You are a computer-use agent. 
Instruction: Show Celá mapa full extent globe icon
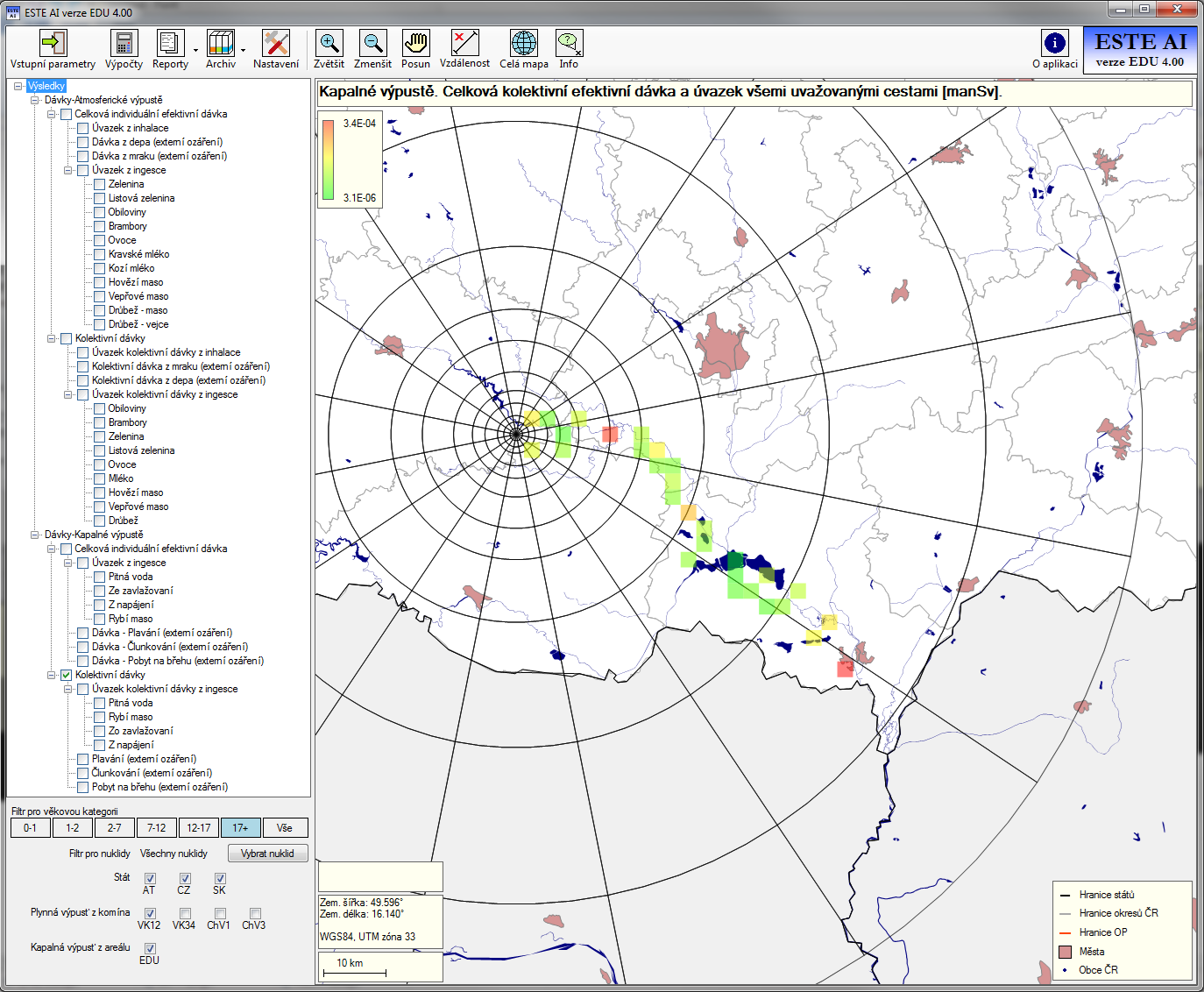pos(524,43)
